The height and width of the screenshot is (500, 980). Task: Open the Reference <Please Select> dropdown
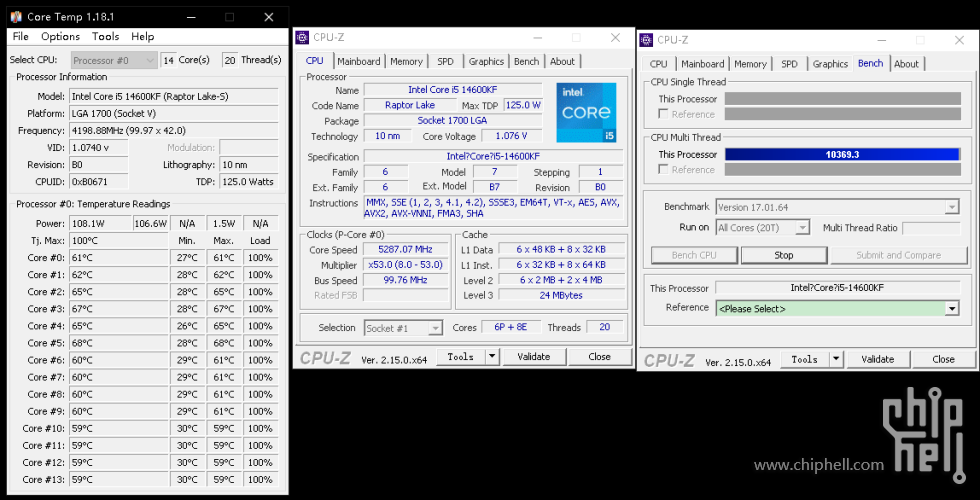click(838, 308)
